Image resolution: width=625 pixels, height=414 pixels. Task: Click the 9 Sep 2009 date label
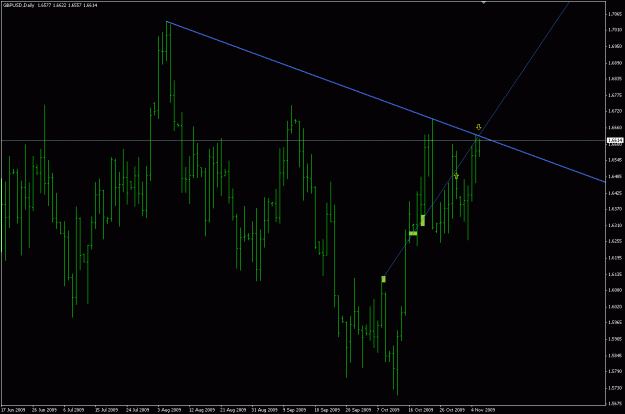click(x=295, y=410)
